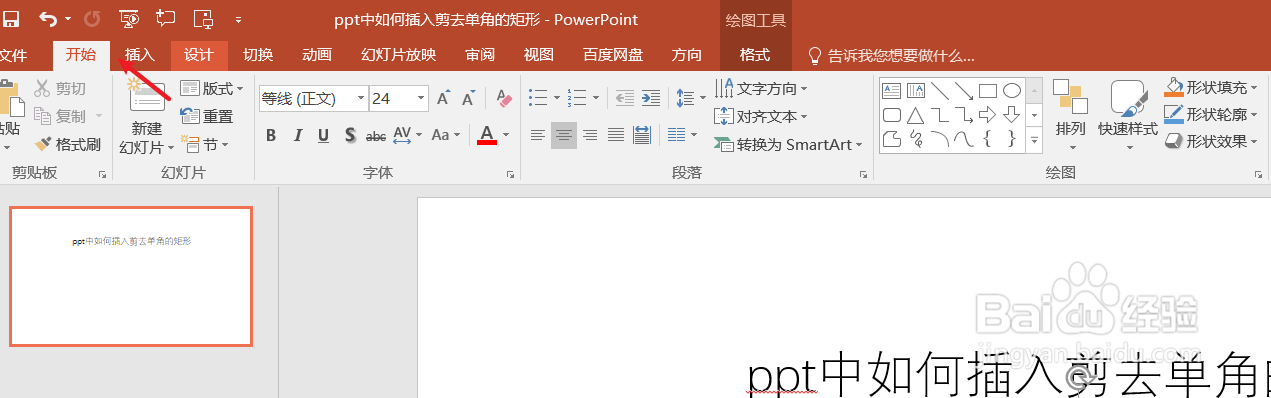This screenshot has height=398, width=1271.
Task: Open 形状效果 shape effects
Action: tap(1212, 142)
